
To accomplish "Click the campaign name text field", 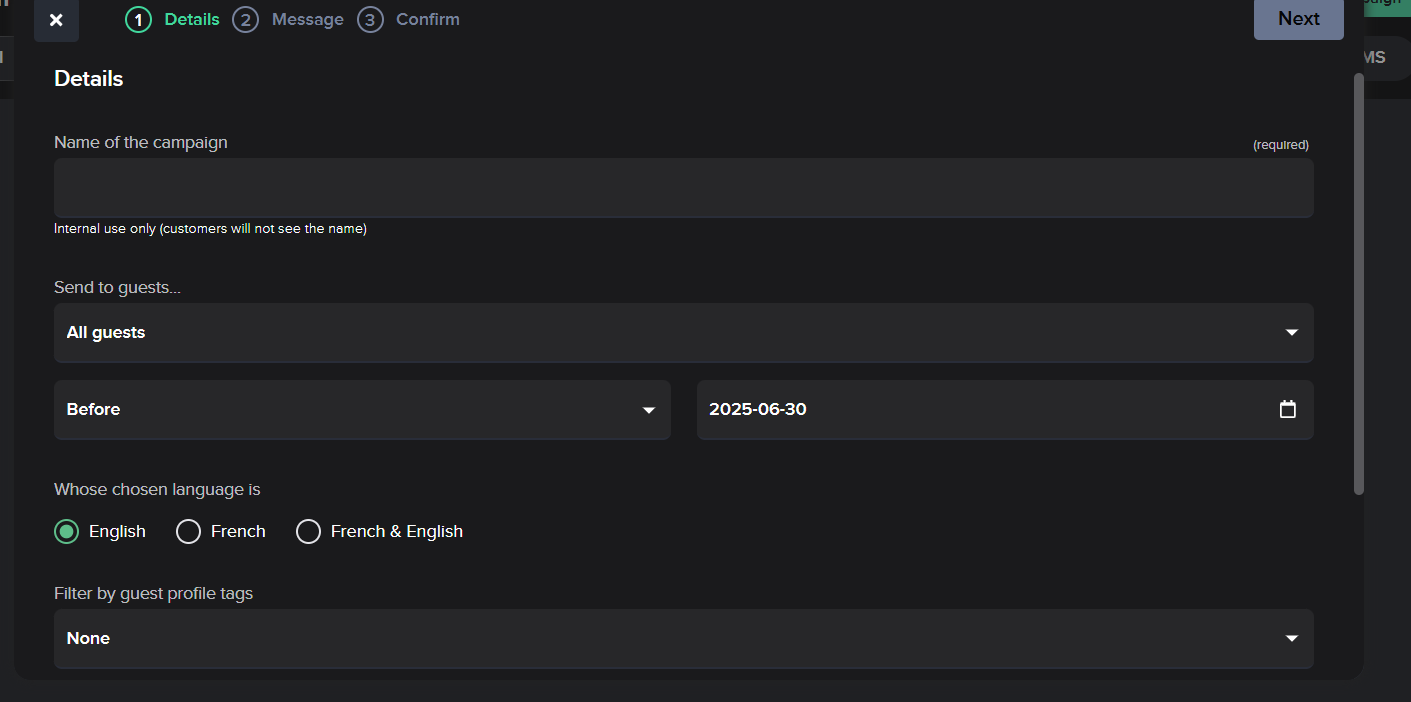I will pos(683,188).
